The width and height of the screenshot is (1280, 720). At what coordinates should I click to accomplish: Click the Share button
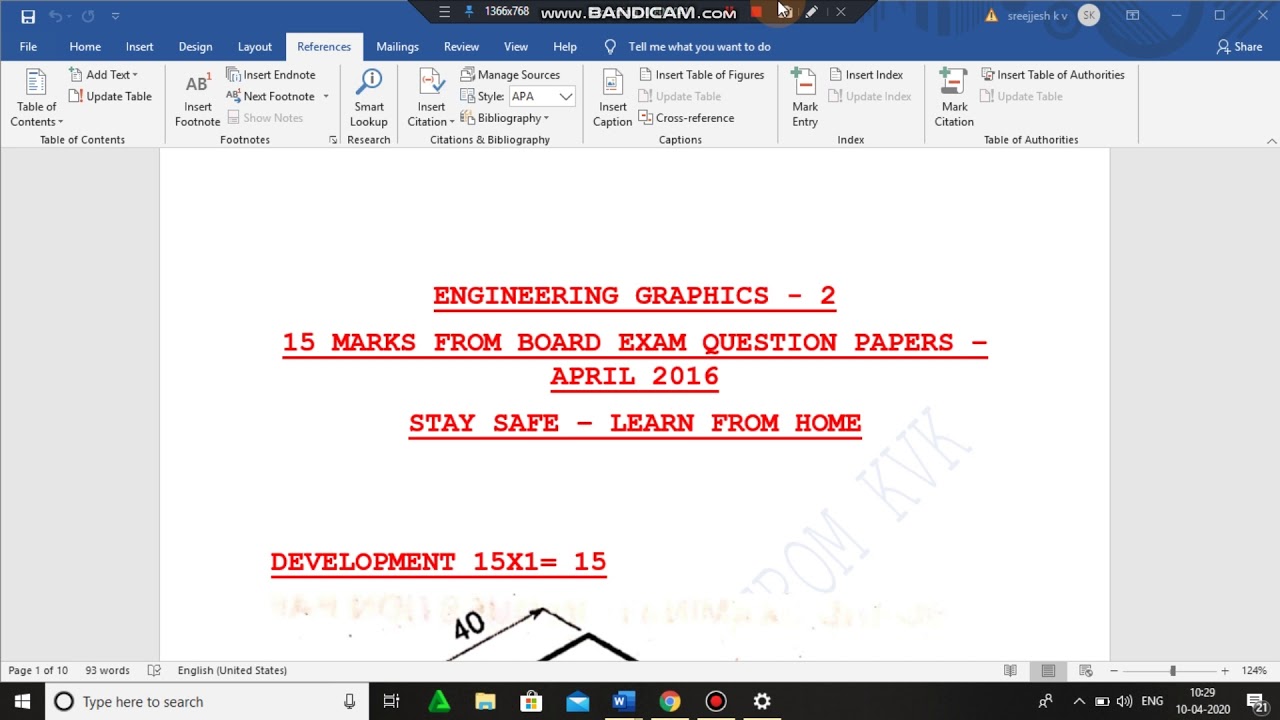[x=1240, y=47]
